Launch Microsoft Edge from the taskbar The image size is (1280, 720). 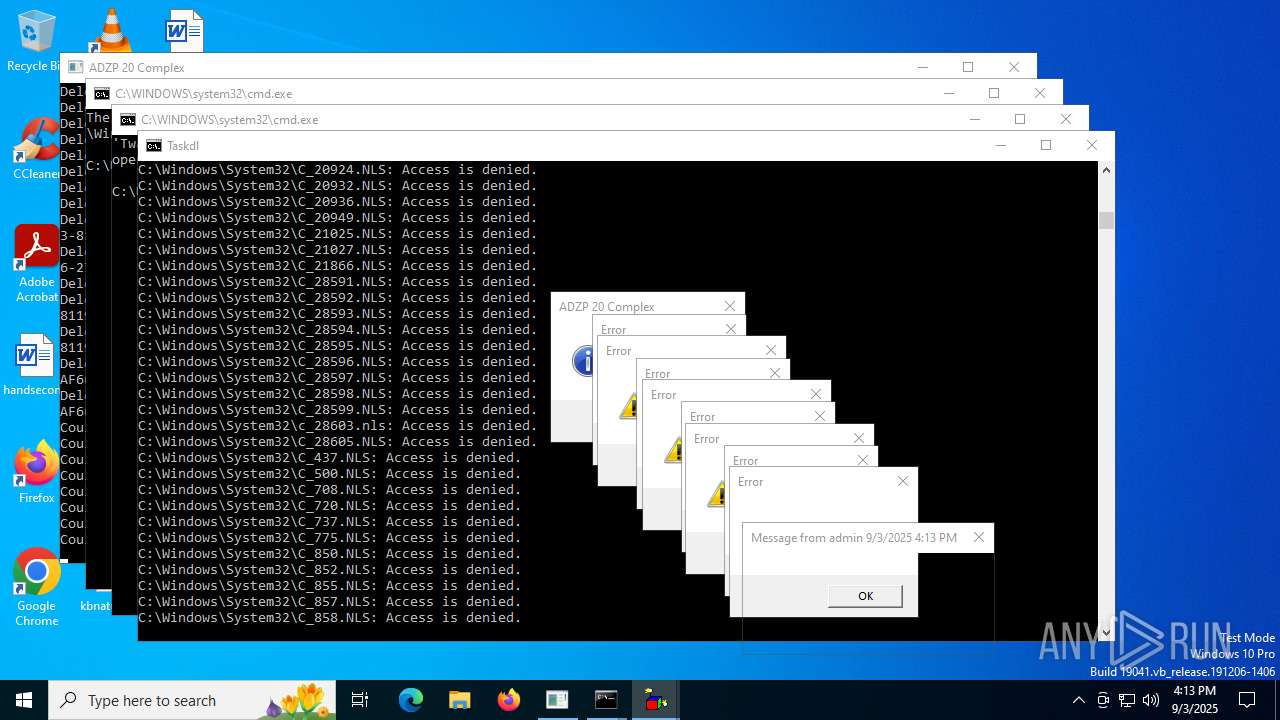[411, 700]
